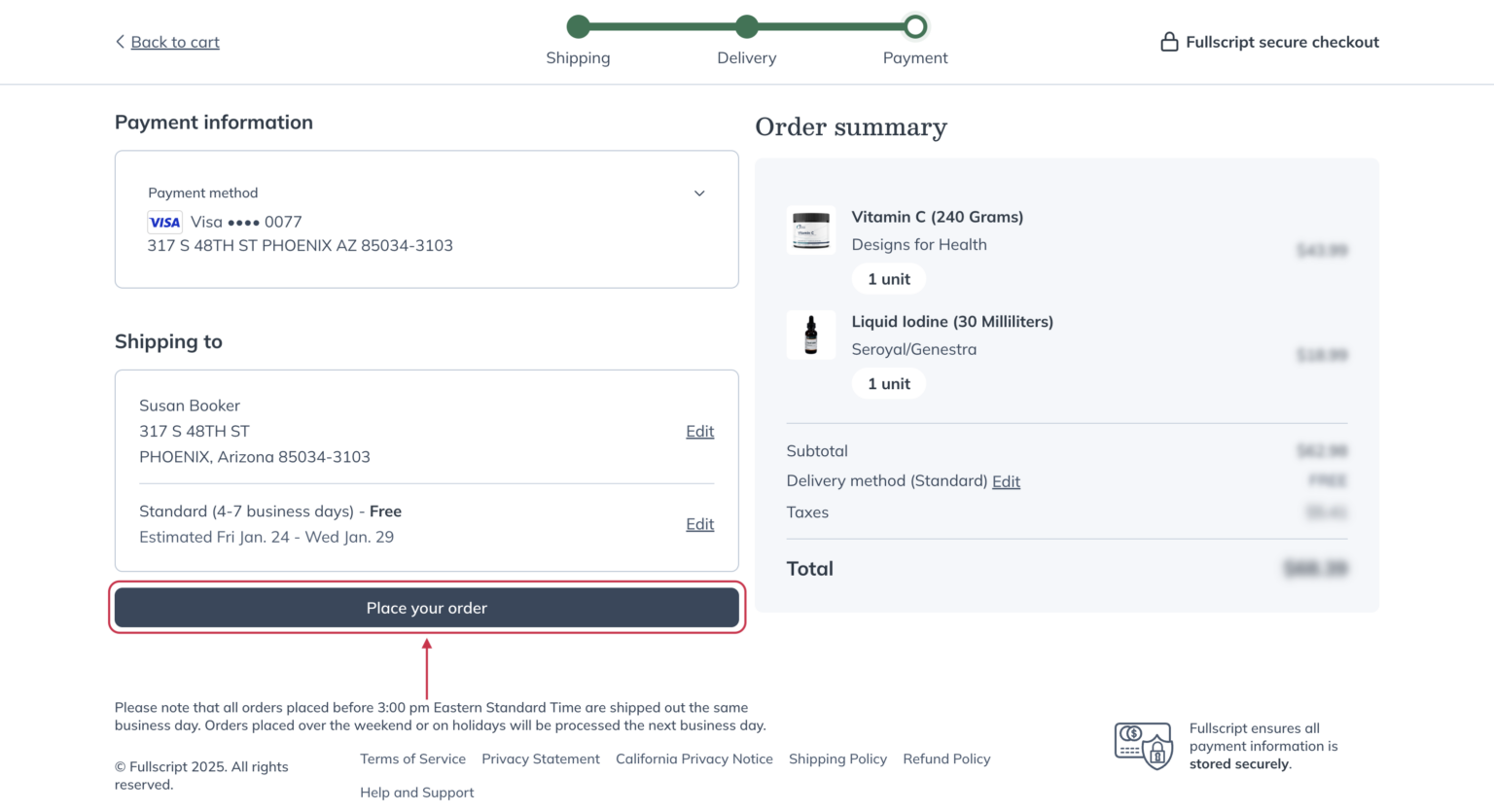
Task: Click the secure payment badge icon near footer
Action: [x=1143, y=745]
